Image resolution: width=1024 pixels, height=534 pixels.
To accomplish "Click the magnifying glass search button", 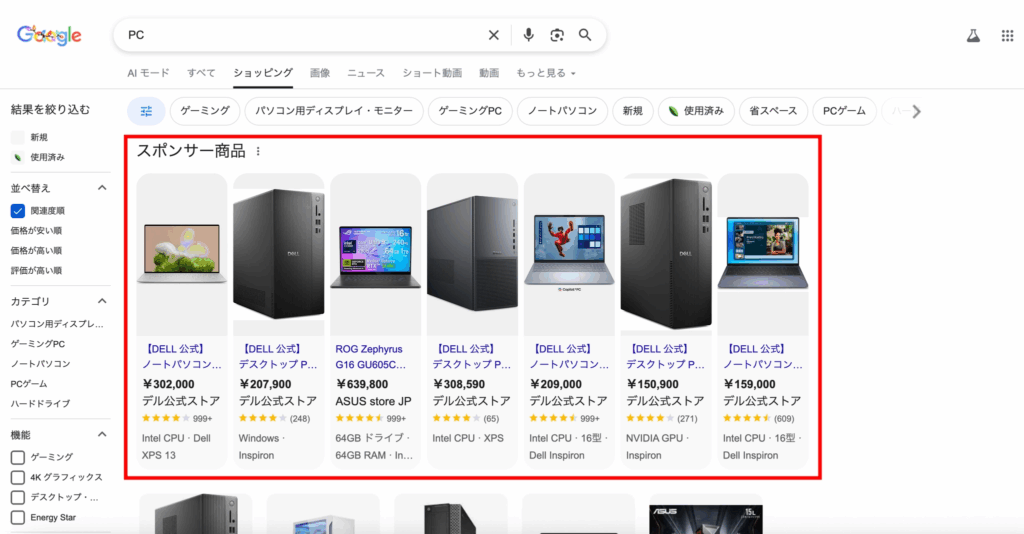I will click(x=585, y=35).
